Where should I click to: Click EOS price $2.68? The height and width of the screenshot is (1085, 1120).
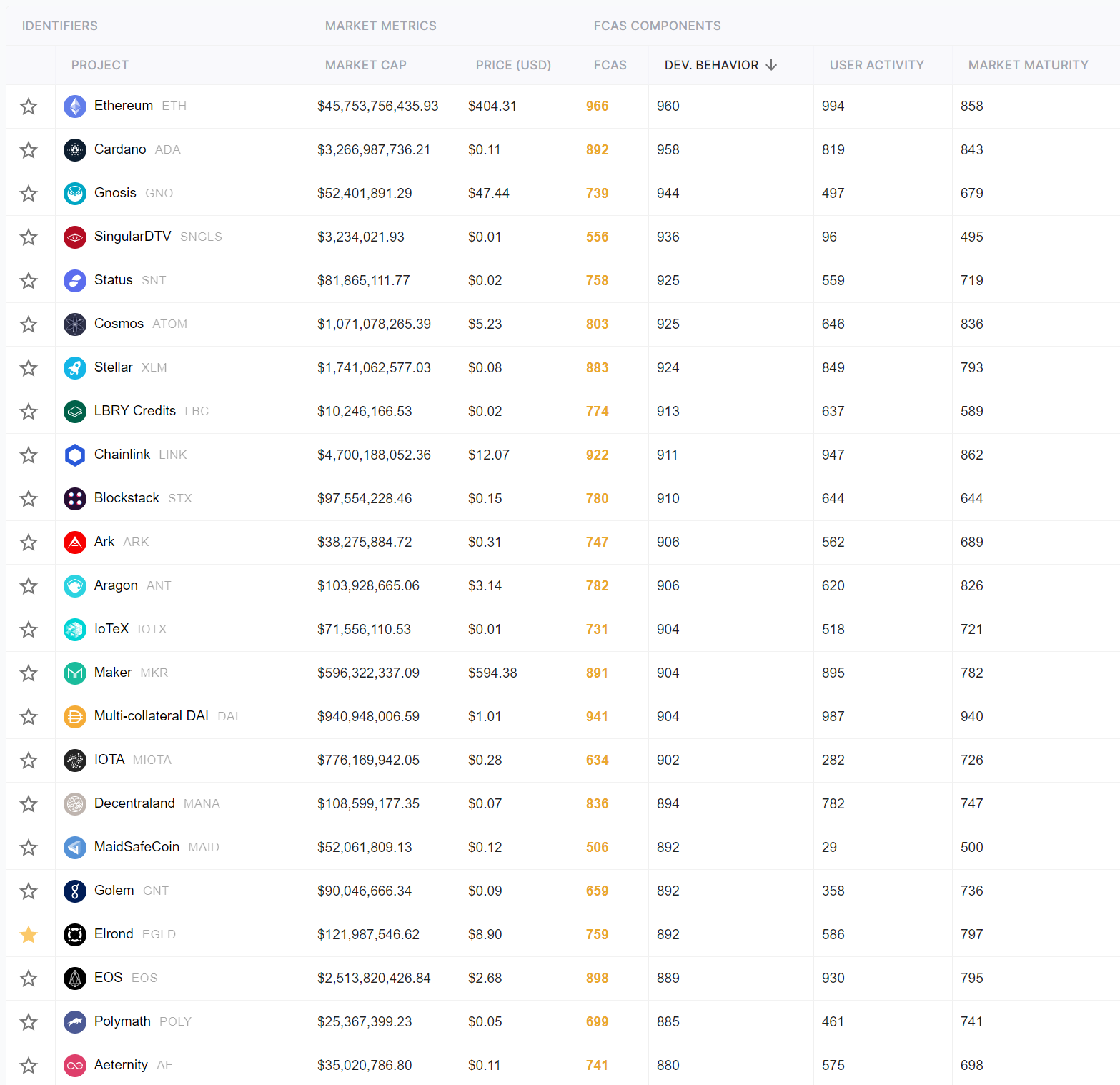tap(485, 979)
